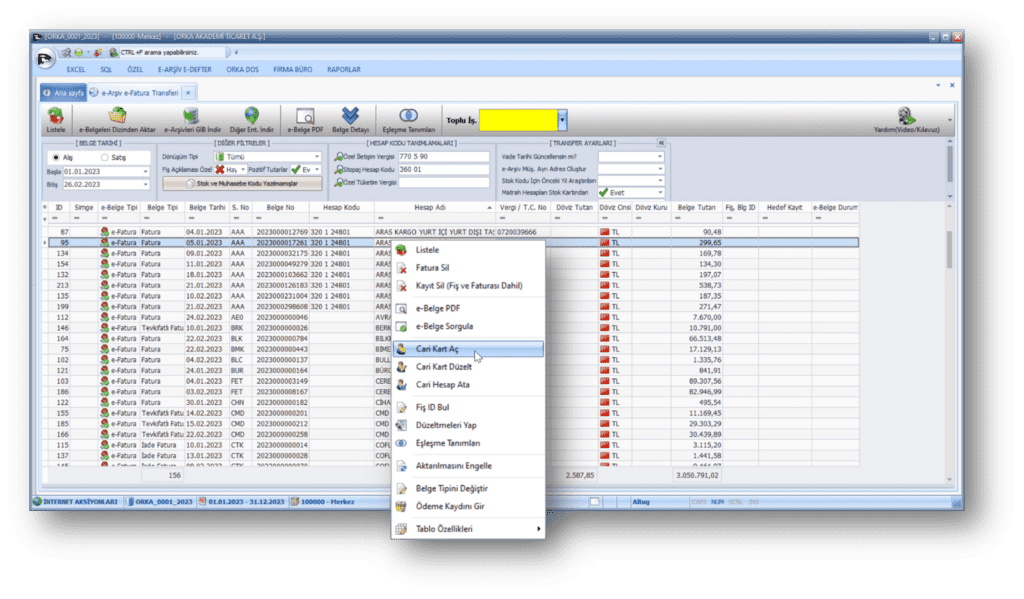Click the Belge Detayı toolbar icon
1024x599 pixels.
coord(350,118)
